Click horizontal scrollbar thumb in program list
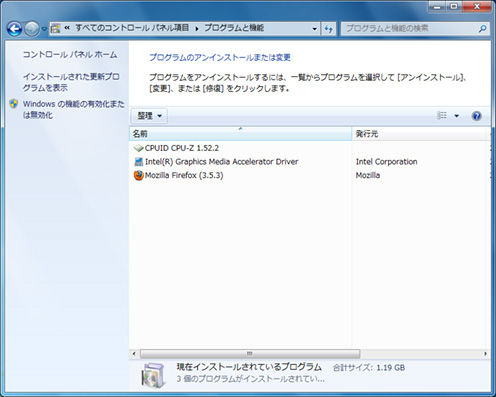This screenshot has height=397, width=496. 250,354
